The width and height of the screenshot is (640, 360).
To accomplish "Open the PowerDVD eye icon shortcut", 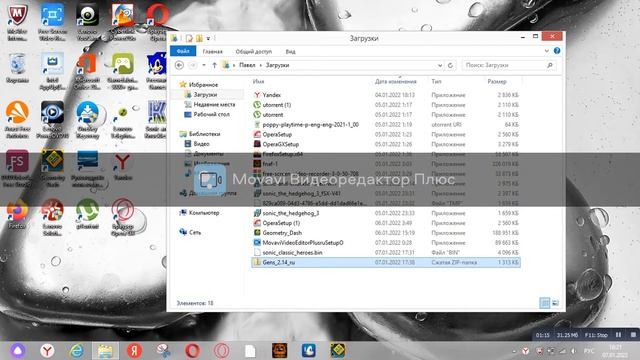I will (52, 120).
